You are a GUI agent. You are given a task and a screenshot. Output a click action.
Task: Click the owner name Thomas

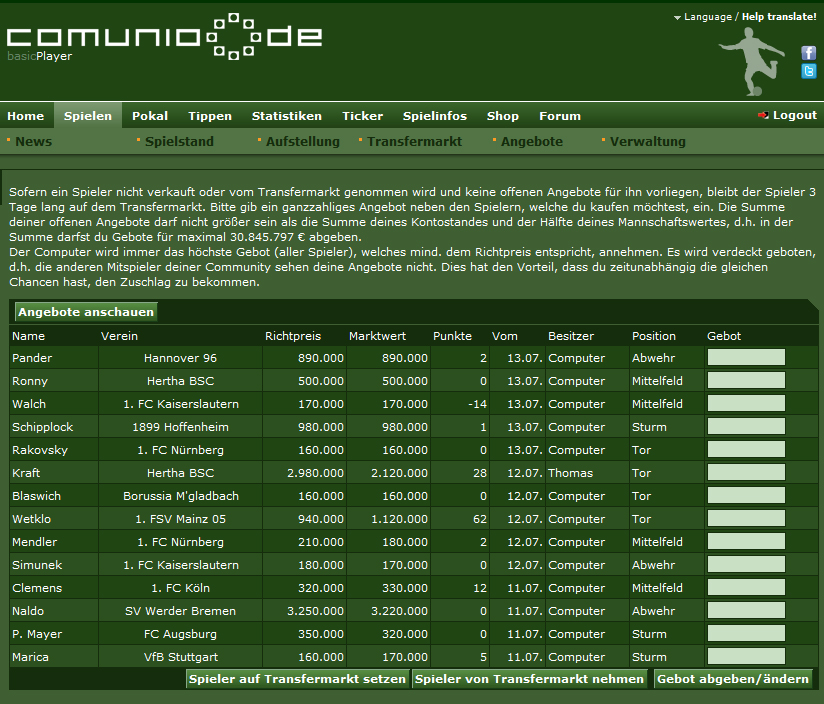point(570,473)
